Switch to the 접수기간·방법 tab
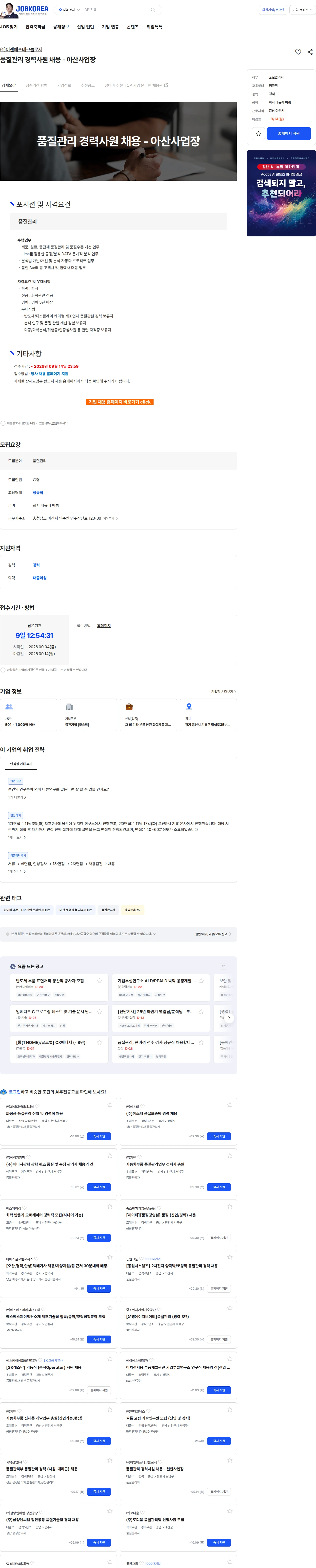Viewport: 316px width, 1568px height. pyautogui.click(x=36, y=85)
